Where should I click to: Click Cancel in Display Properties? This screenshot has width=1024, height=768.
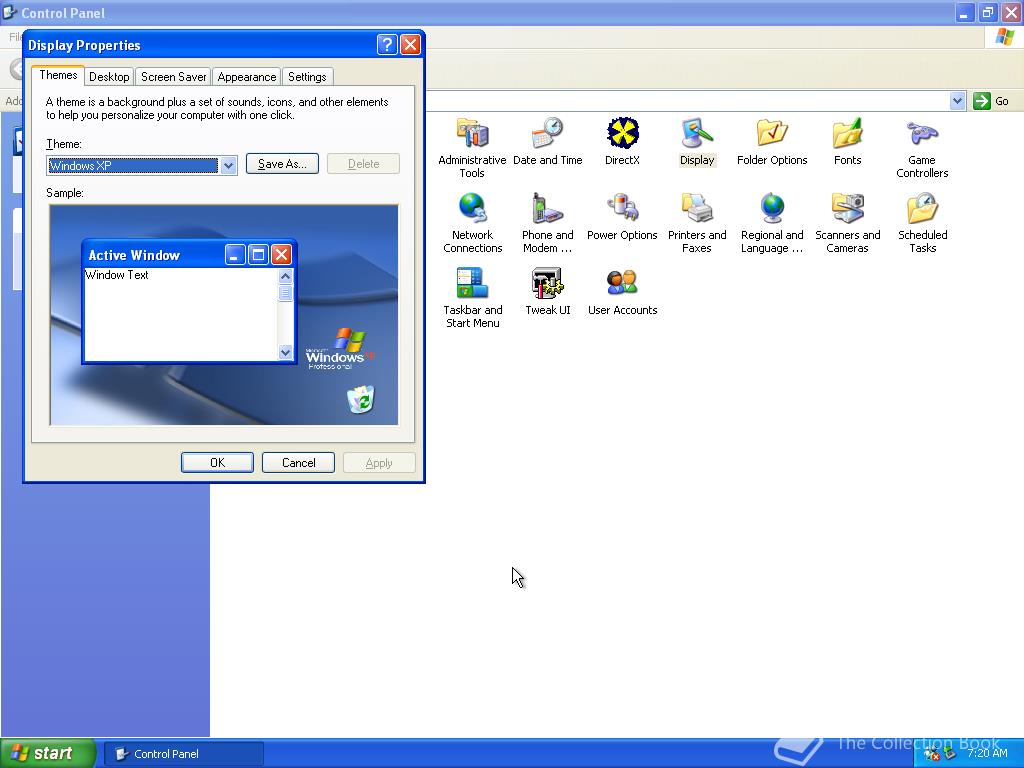click(298, 462)
